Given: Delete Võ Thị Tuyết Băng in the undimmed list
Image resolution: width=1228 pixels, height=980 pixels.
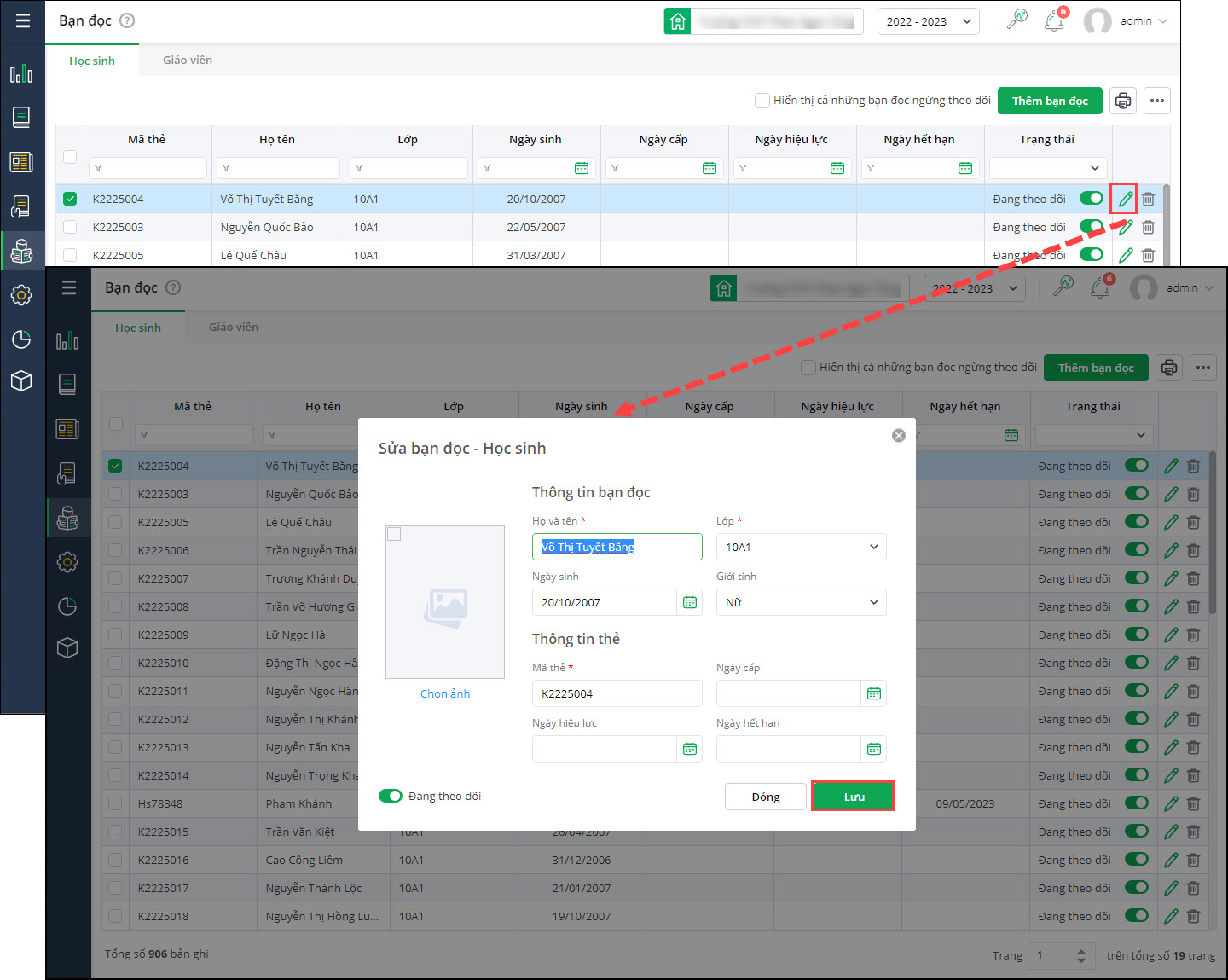Looking at the screenshot, I should coord(1149,199).
